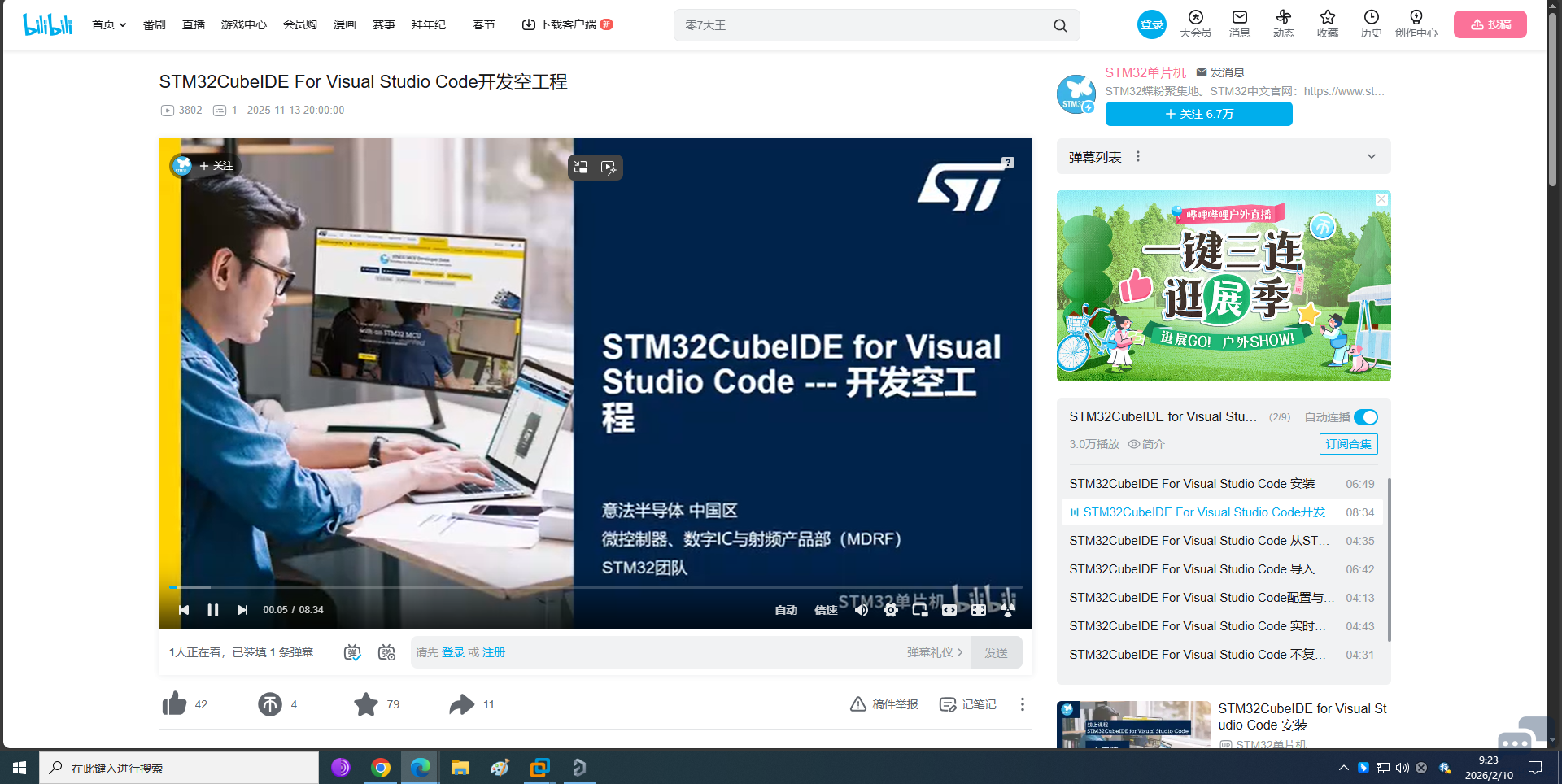The height and width of the screenshot is (784, 1562).
Task: Switch player to wide-screen mode
Action: (949, 610)
